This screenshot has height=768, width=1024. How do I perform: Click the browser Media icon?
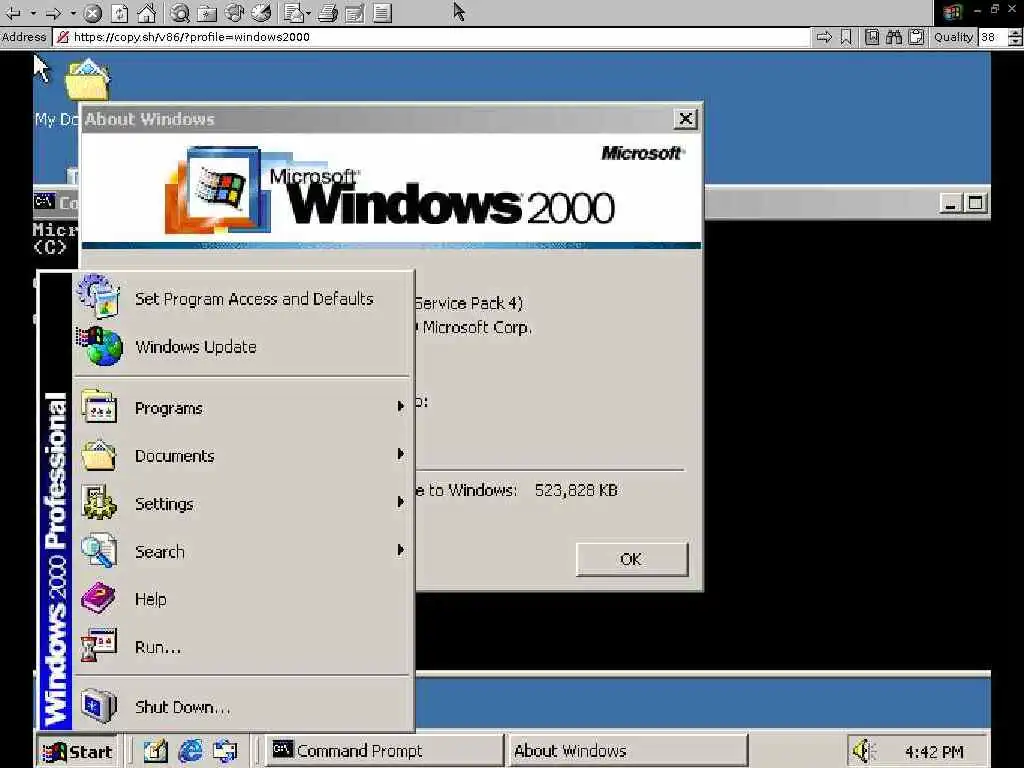pyautogui.click(x=234, y=12)
